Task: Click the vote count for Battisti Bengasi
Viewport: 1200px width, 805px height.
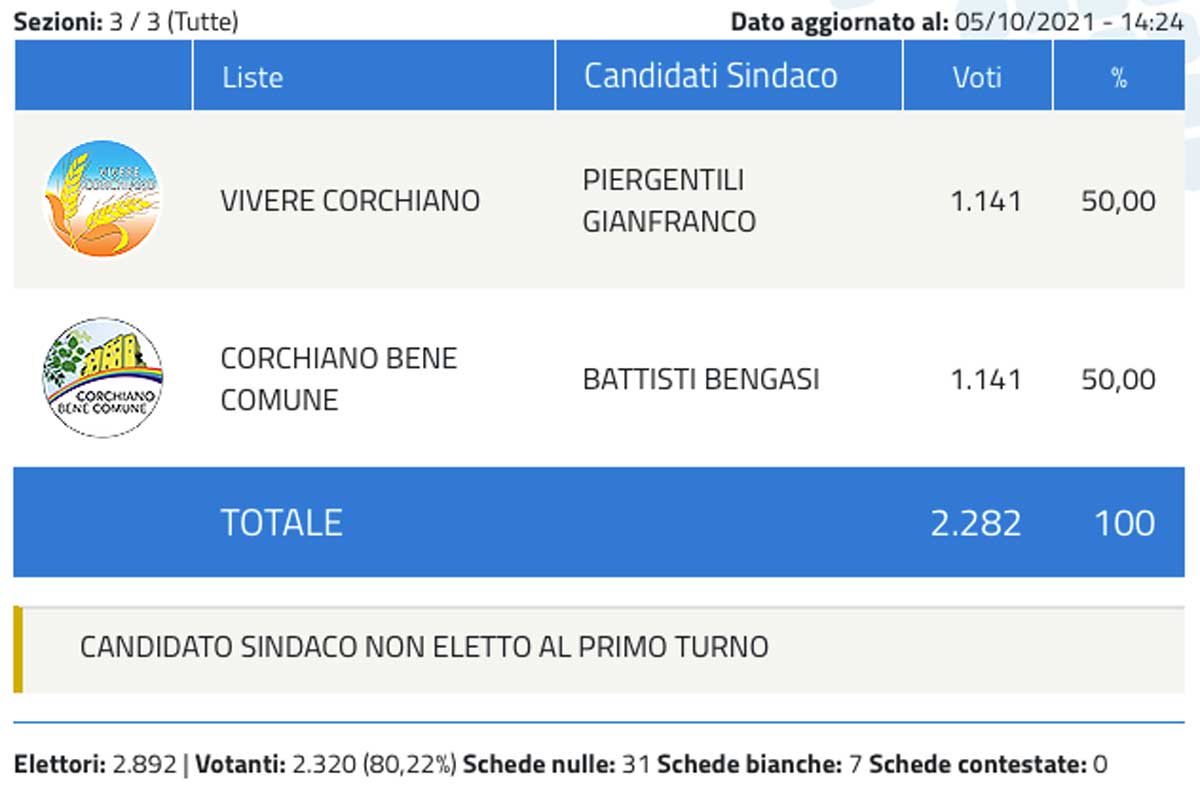Action: [x=985, y=380]
